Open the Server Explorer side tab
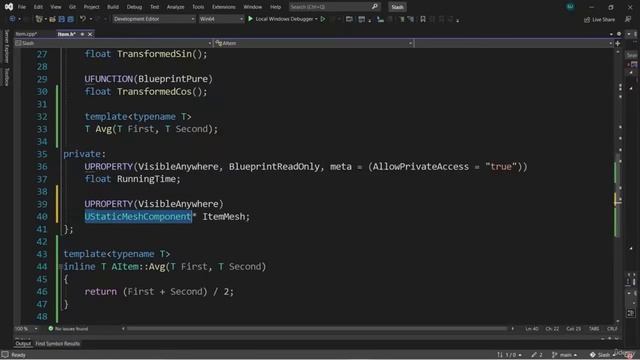 (x=6, y=46)
